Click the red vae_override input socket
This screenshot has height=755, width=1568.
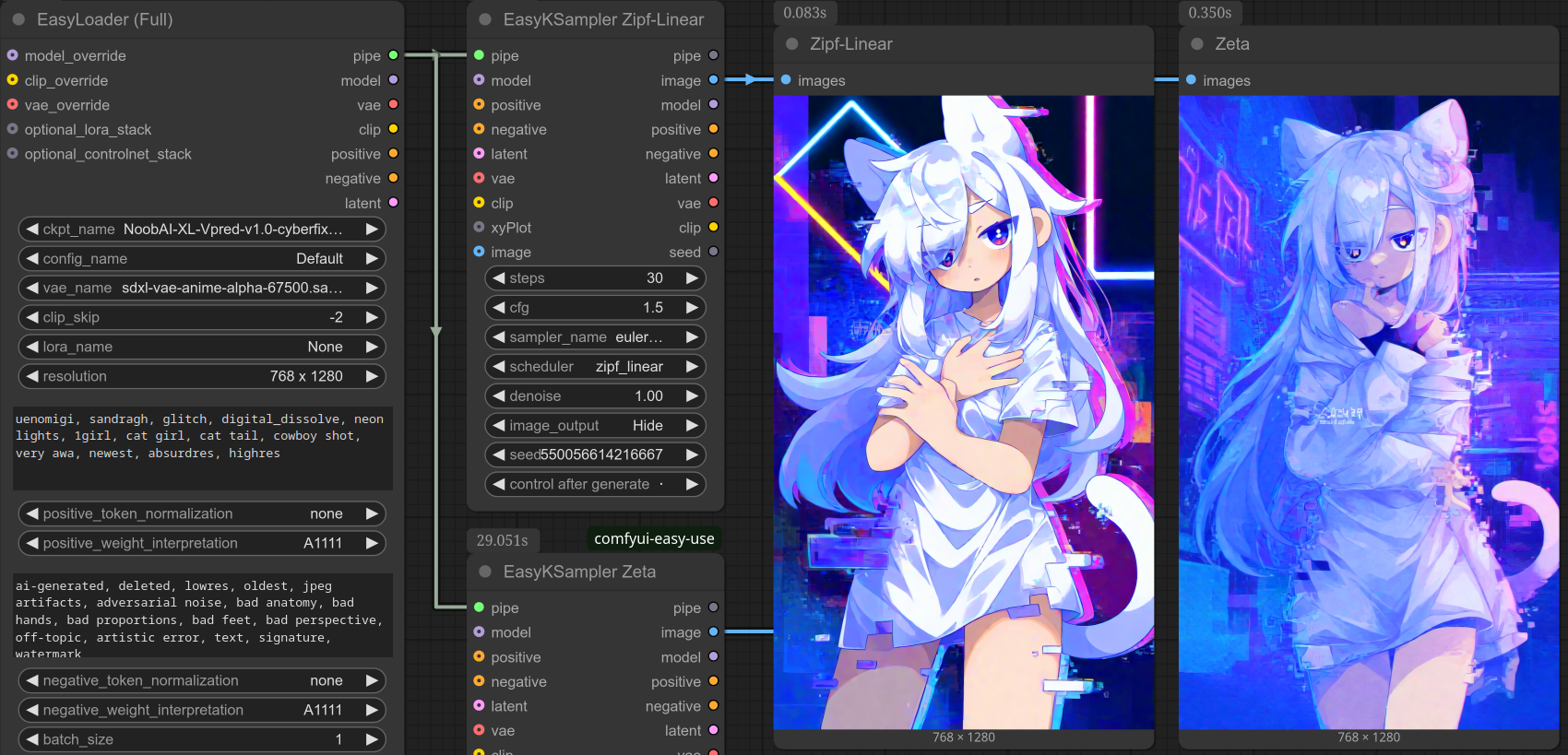[x=12, y=105]
